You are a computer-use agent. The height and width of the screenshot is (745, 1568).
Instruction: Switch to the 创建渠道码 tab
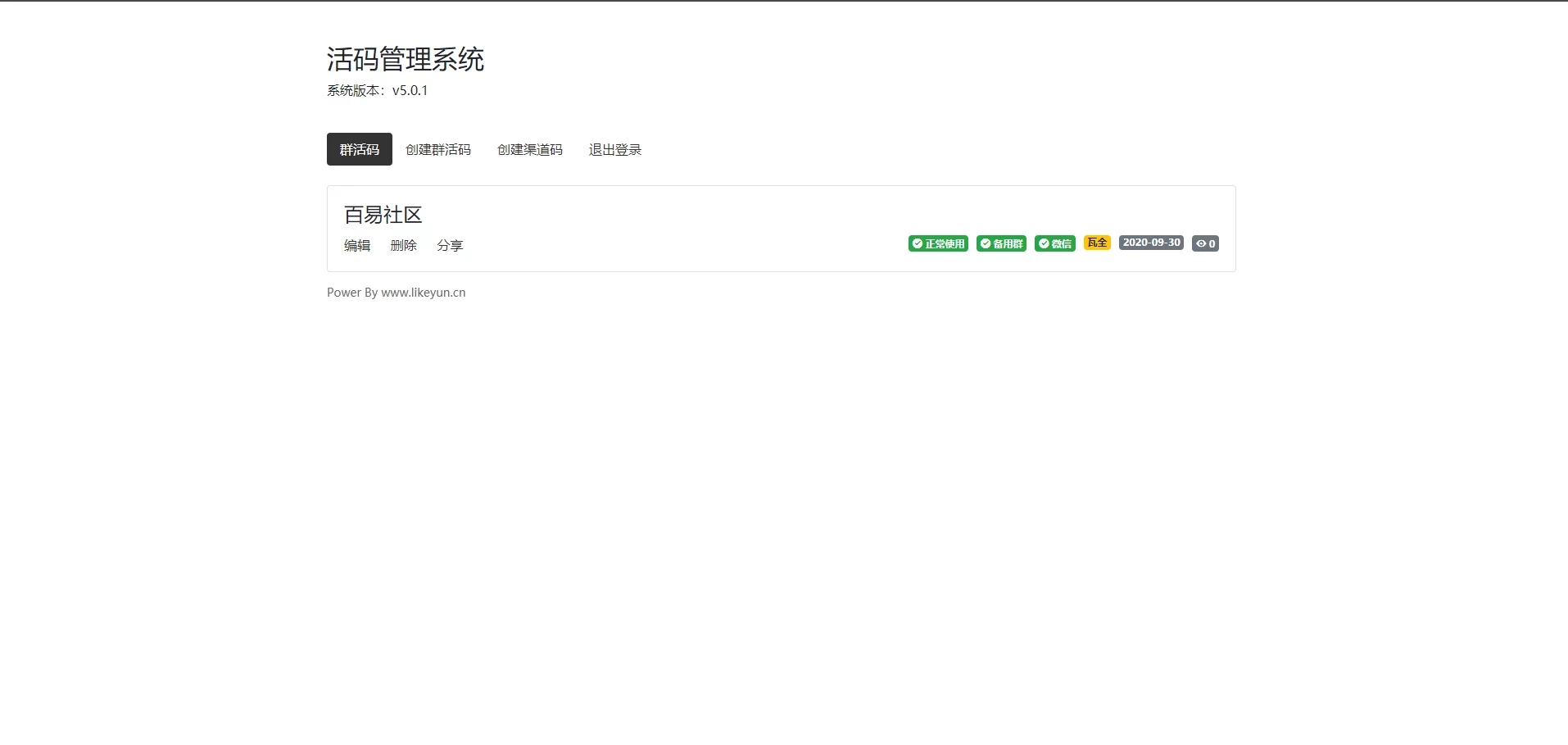point(529,149)
